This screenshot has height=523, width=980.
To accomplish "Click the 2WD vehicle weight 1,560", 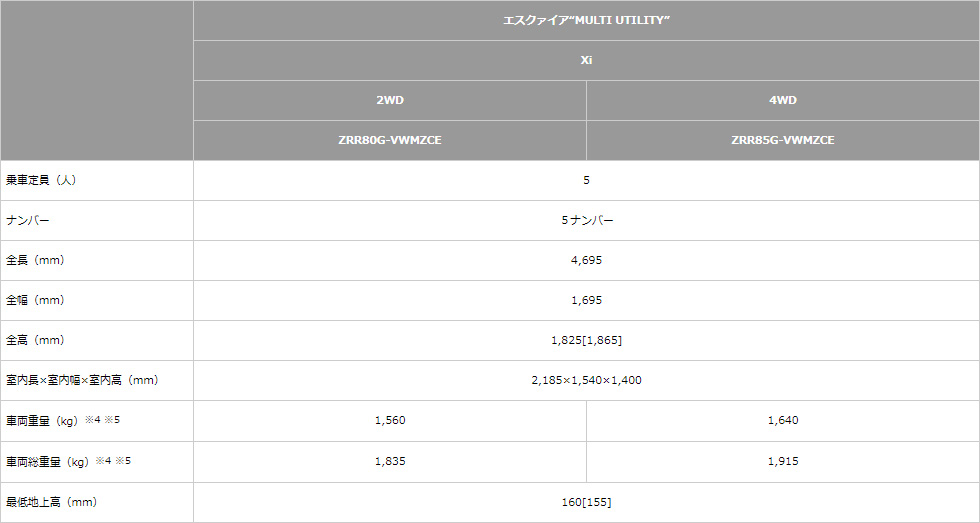I will click(x=390, y=421).
